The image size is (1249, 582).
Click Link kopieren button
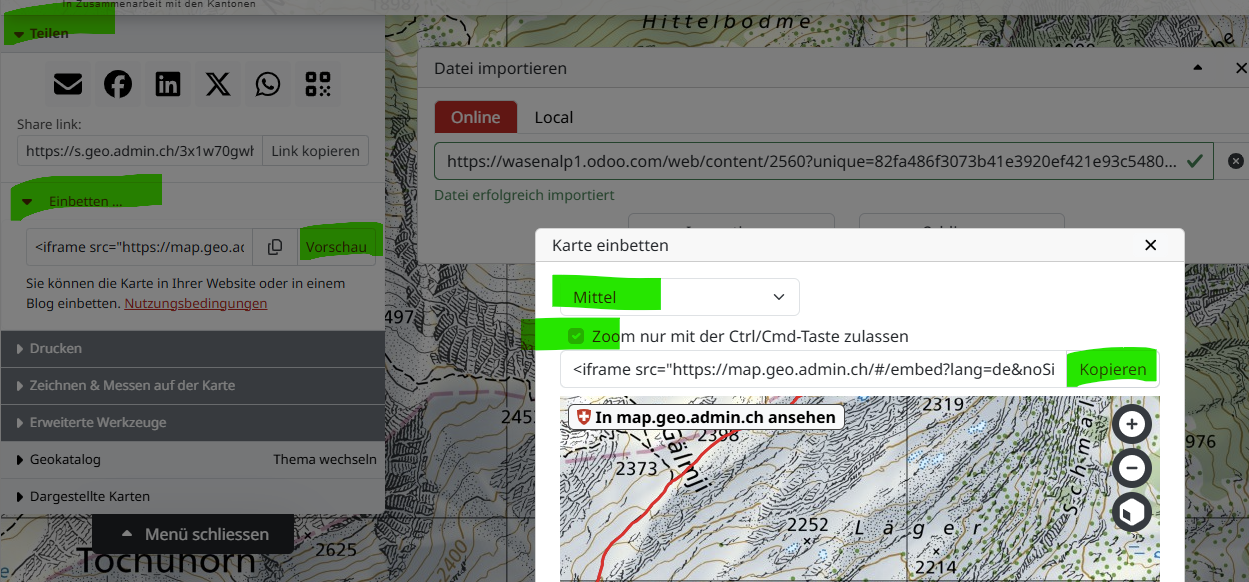click(x=315, y=151)
